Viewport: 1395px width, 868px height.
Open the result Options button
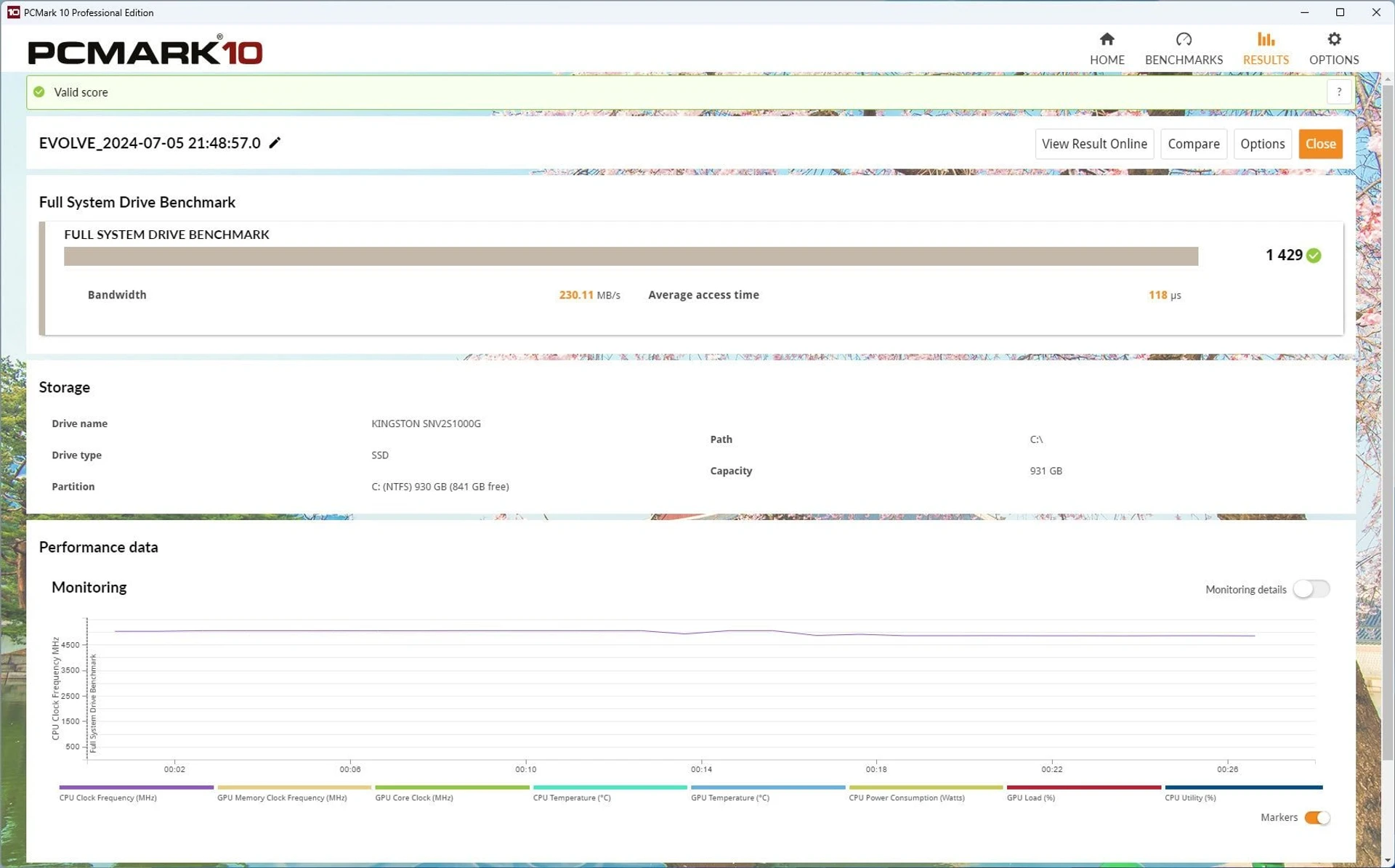click(1262, 144)
